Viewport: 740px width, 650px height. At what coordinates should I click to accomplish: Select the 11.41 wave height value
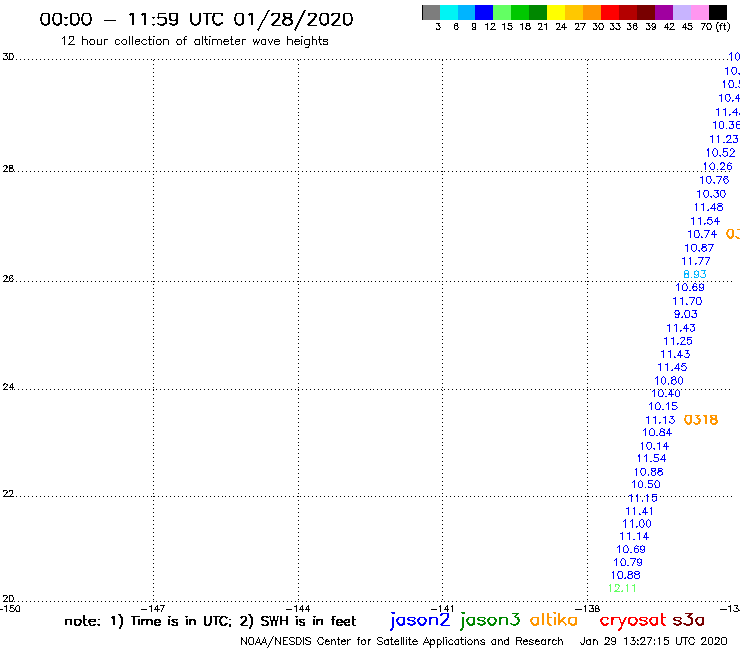tap(639, 511)
